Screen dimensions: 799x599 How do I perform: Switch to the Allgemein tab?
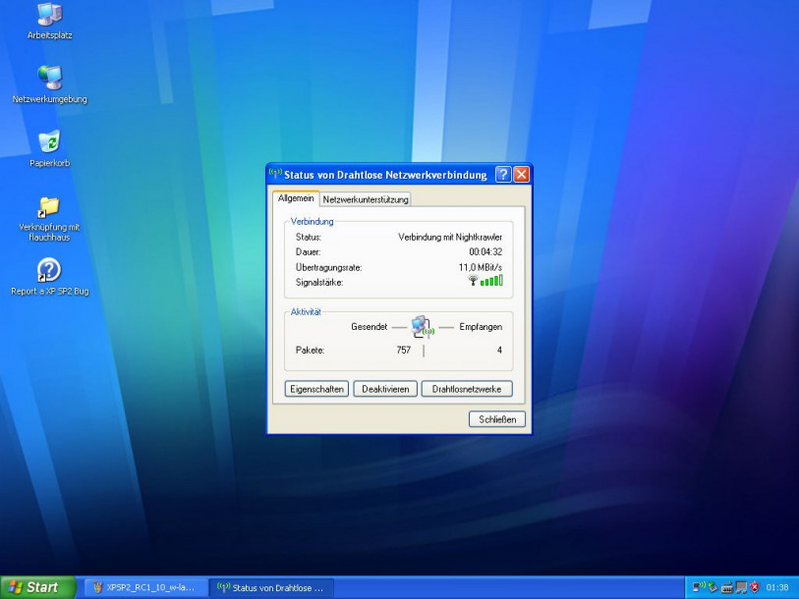click(296, 198)
